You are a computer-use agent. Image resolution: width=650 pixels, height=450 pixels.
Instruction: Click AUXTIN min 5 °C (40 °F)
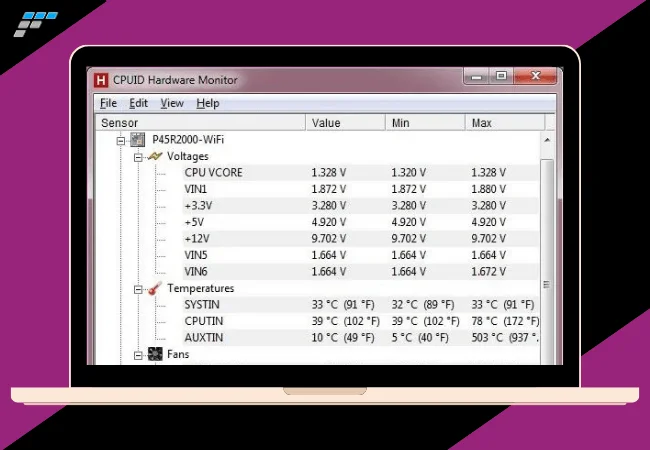point(420,338)
